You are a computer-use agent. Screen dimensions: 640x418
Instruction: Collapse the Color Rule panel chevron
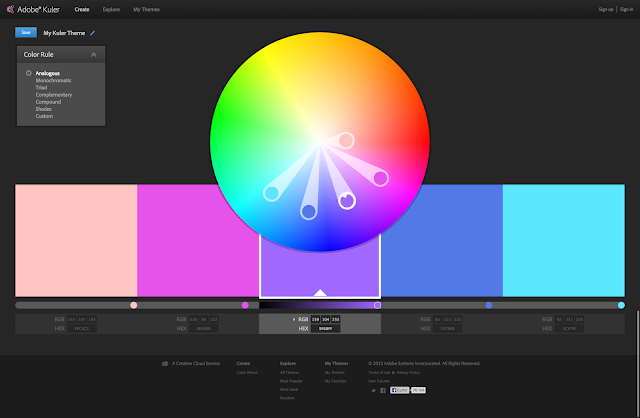(93, 54)
